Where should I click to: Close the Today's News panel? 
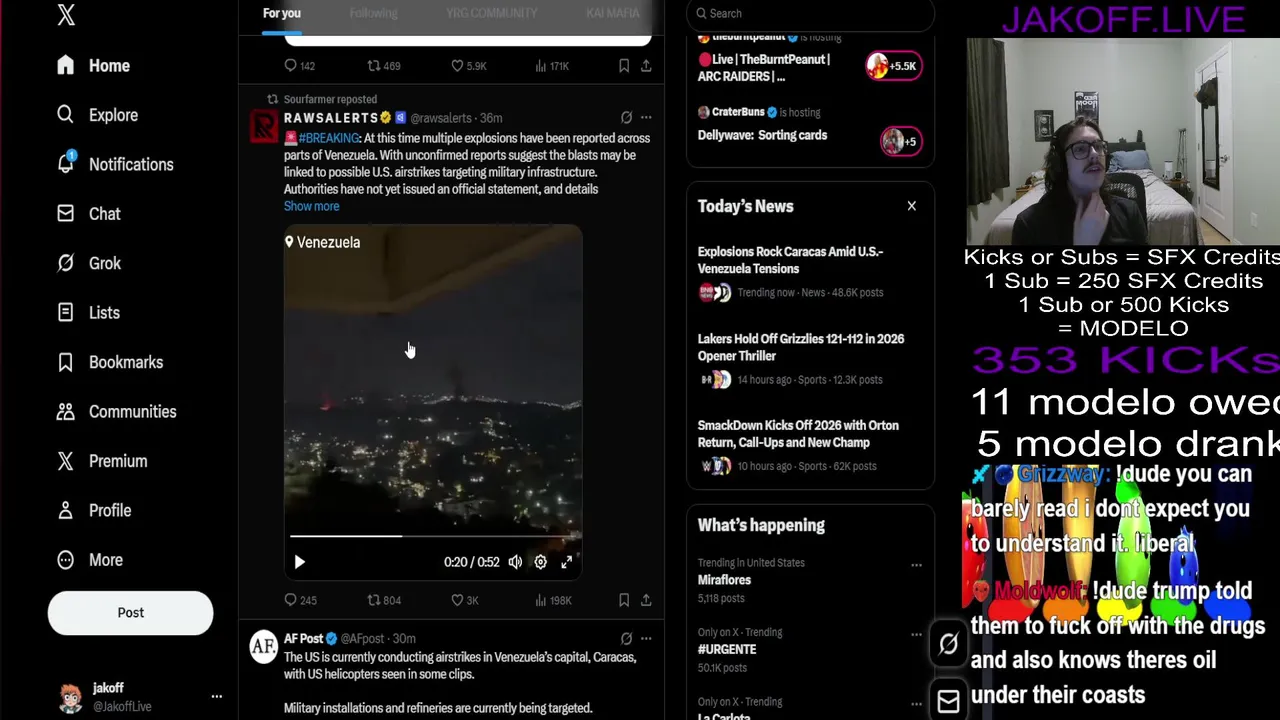[x=911, y=206]
